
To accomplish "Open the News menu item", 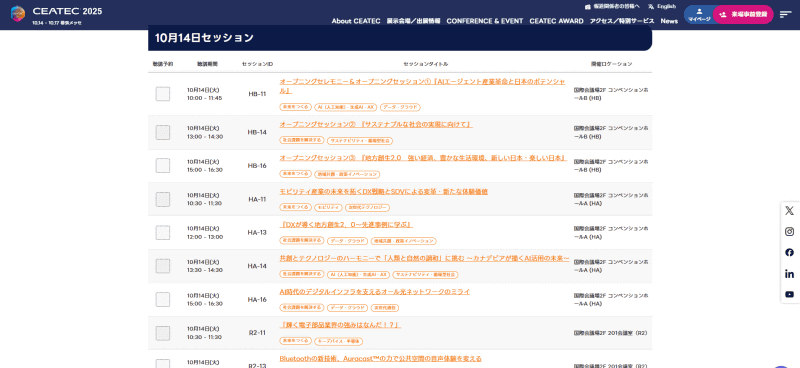I will [669, 21].
